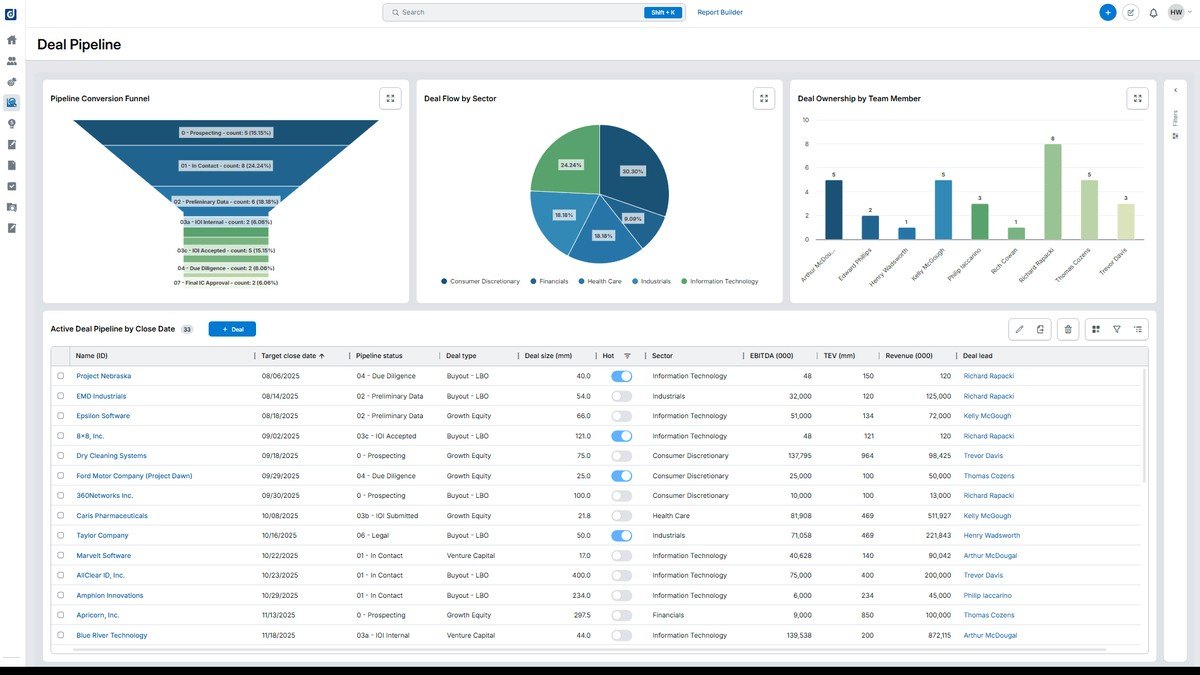Open the filter funnel icon above table
Screen dimensions: 1200x675
coord(1117,329)
